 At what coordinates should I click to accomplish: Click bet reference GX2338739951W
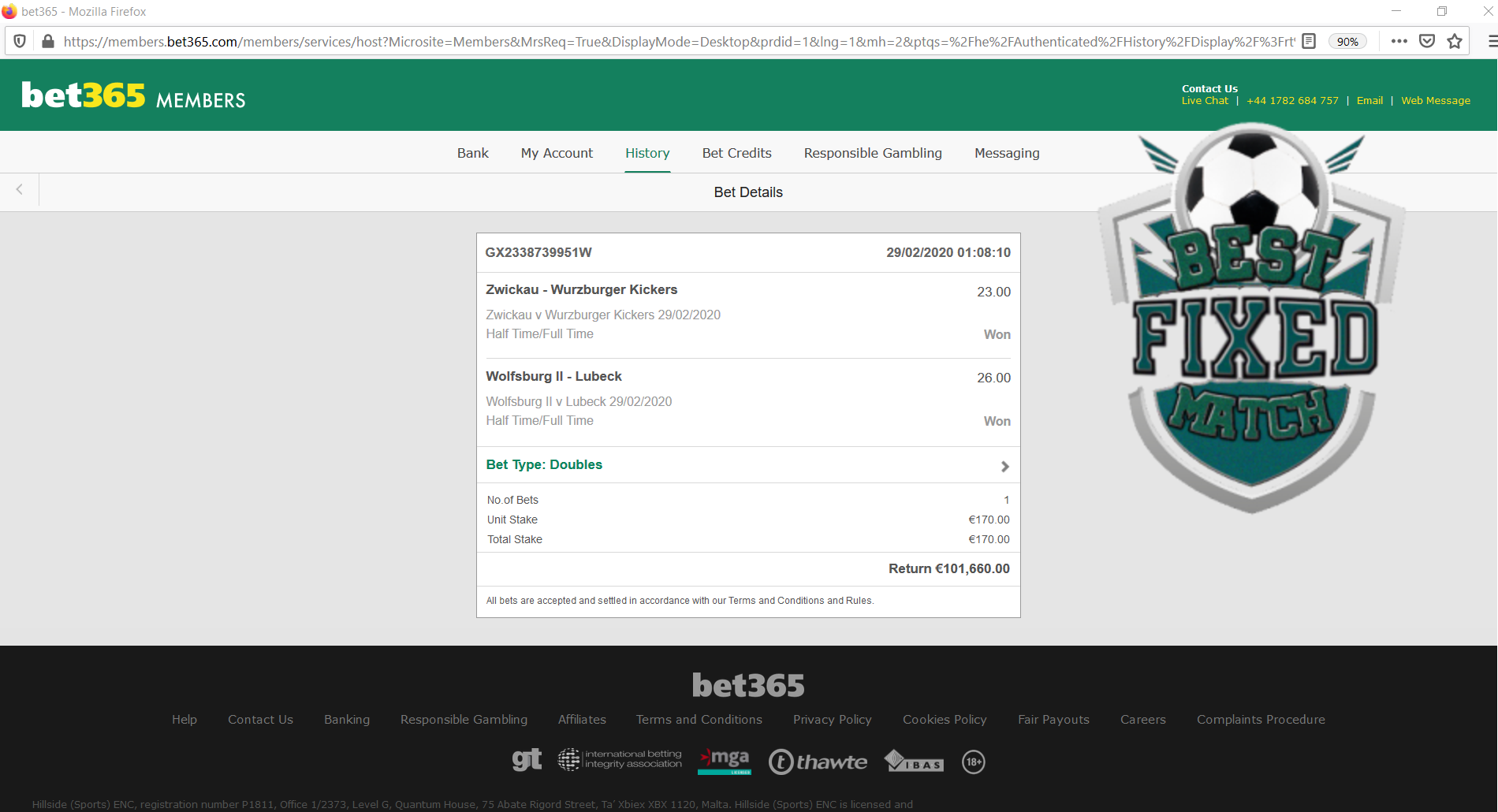click(538, 252)
